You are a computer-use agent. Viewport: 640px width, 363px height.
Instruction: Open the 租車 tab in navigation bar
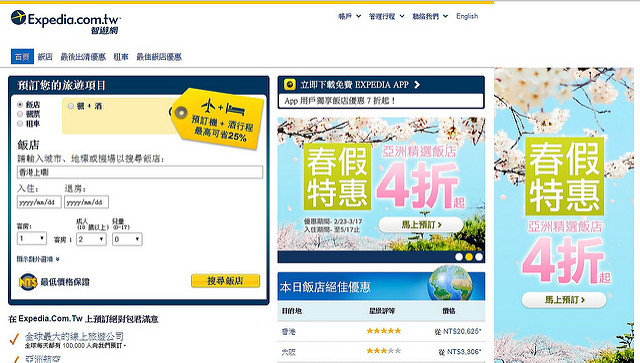pos(121,57)
